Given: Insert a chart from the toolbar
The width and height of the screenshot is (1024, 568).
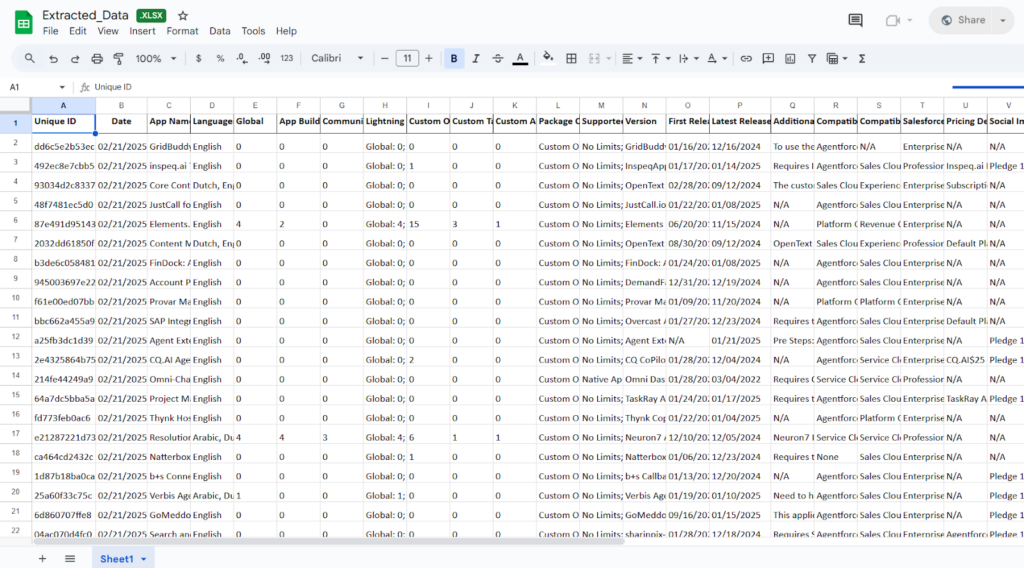Looking at the screenshot, I should pyautogui.click(x=790, y=59).
